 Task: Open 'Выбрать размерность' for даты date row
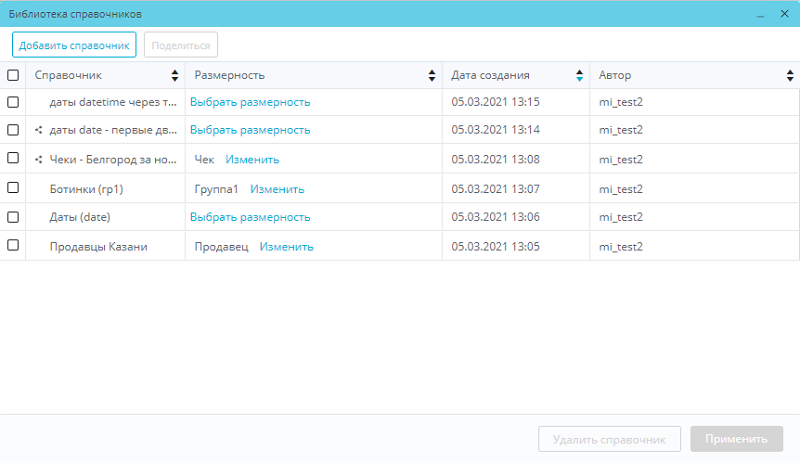tap(250, 130)
